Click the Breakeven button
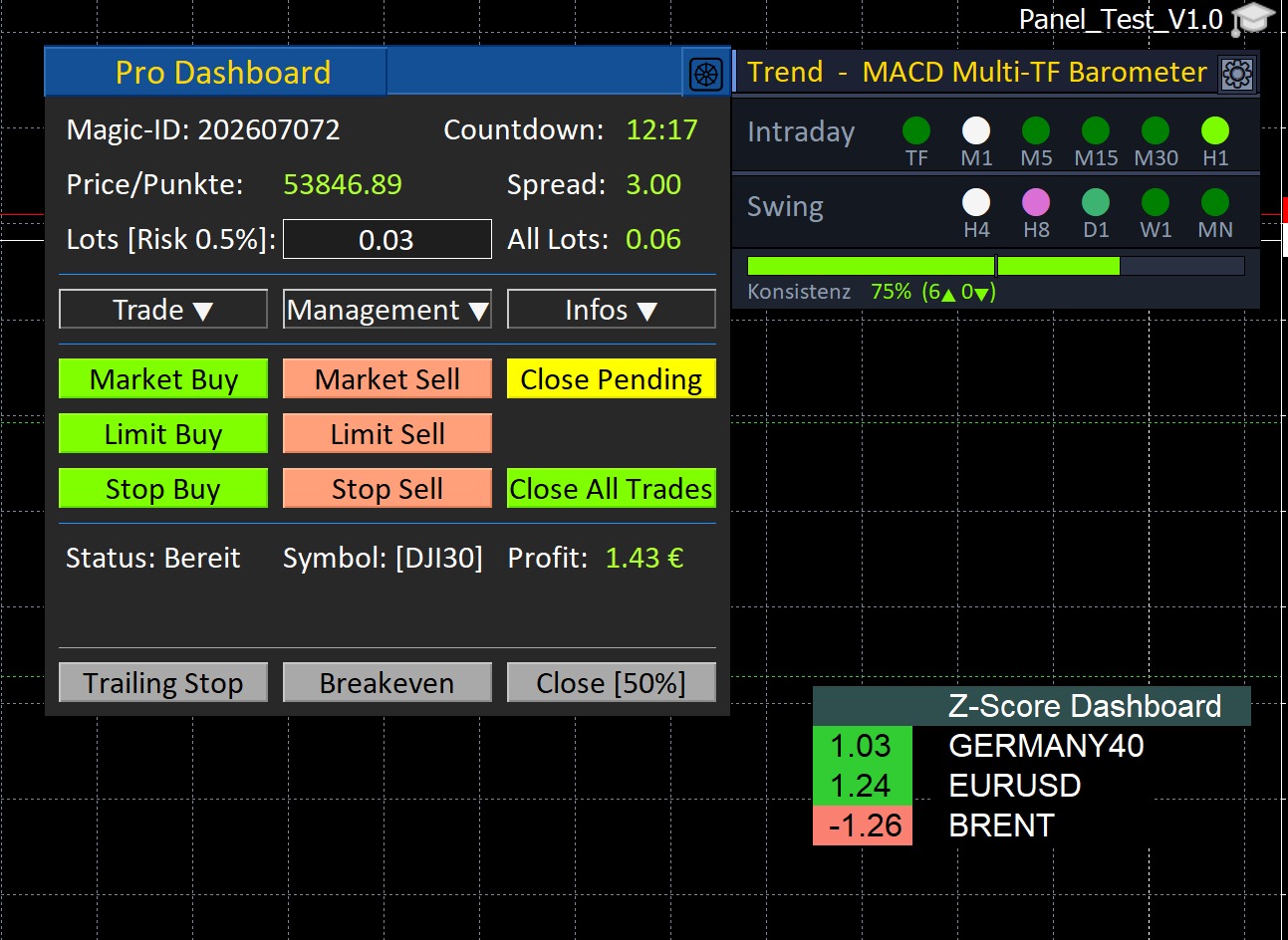 387,683
